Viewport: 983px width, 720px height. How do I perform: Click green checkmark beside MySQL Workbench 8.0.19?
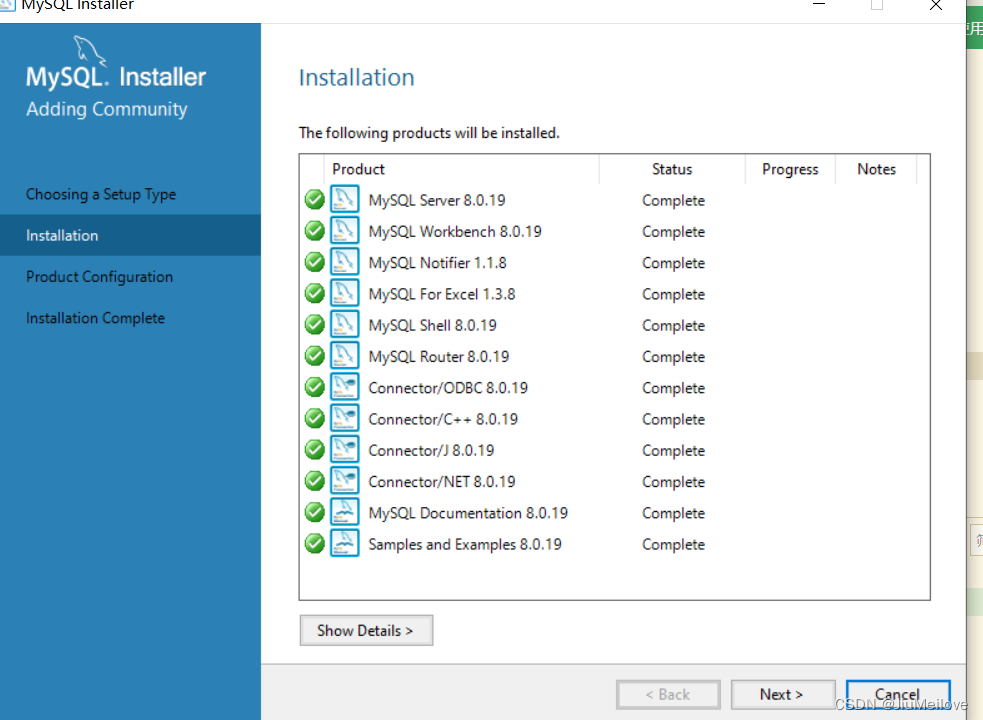[315, 231]
